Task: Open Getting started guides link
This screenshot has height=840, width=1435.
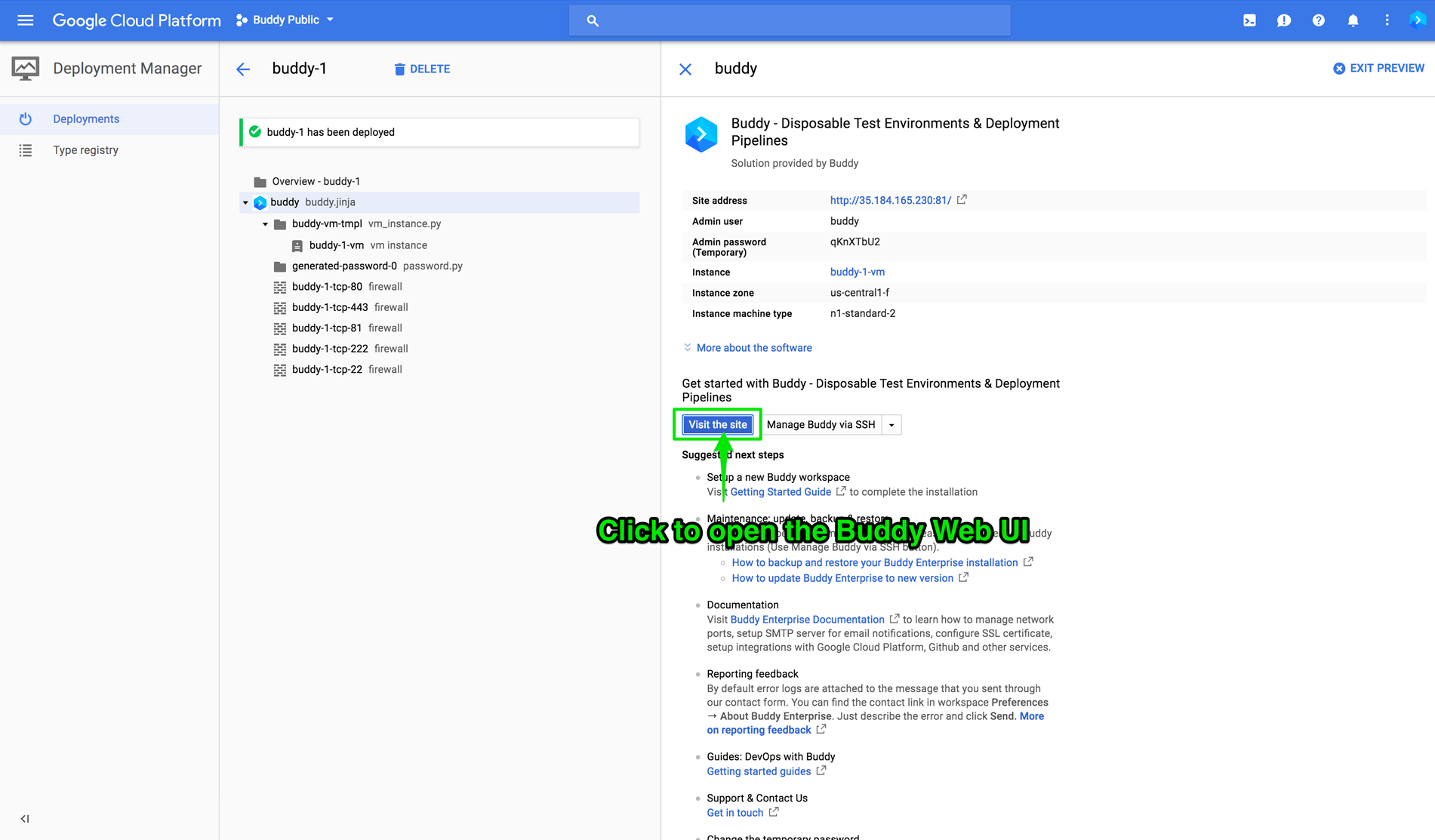Action: click(759, 771)
